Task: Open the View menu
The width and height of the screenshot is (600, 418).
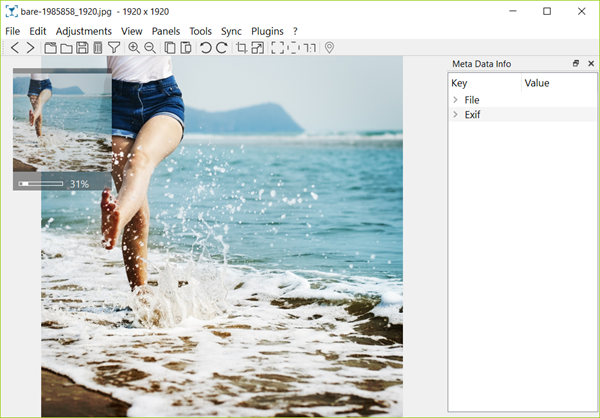Action: [132, 31]
